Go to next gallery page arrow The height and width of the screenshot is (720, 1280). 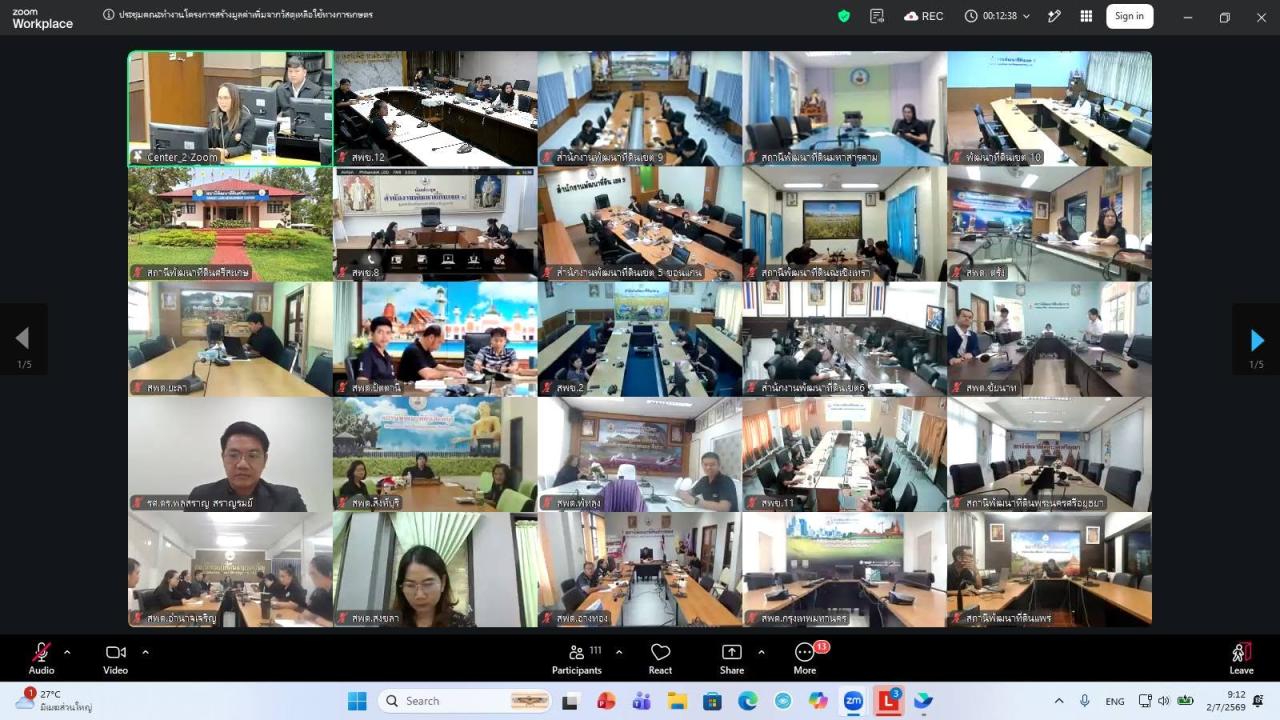(1256, 340)
